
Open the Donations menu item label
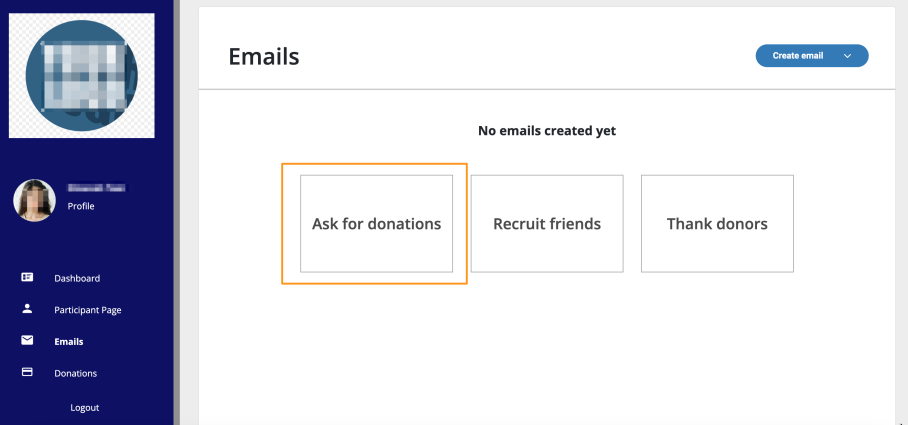point(75,373)
